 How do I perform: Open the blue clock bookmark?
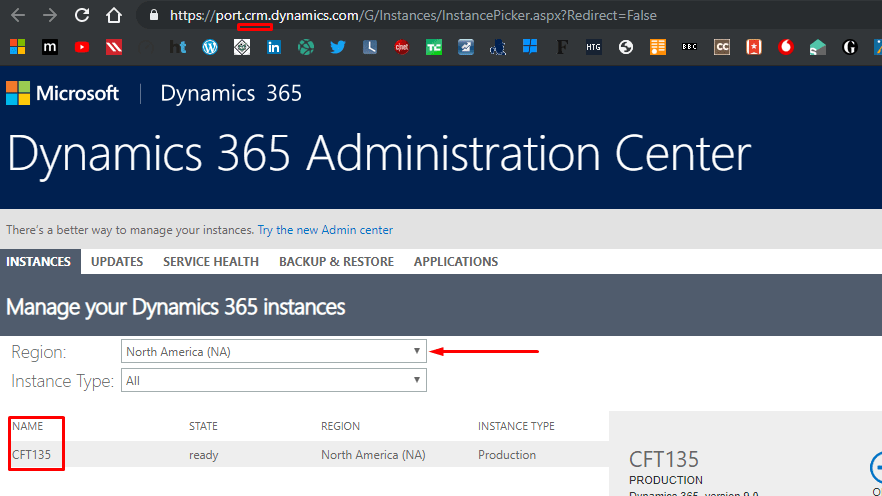(x=370, y=47)
